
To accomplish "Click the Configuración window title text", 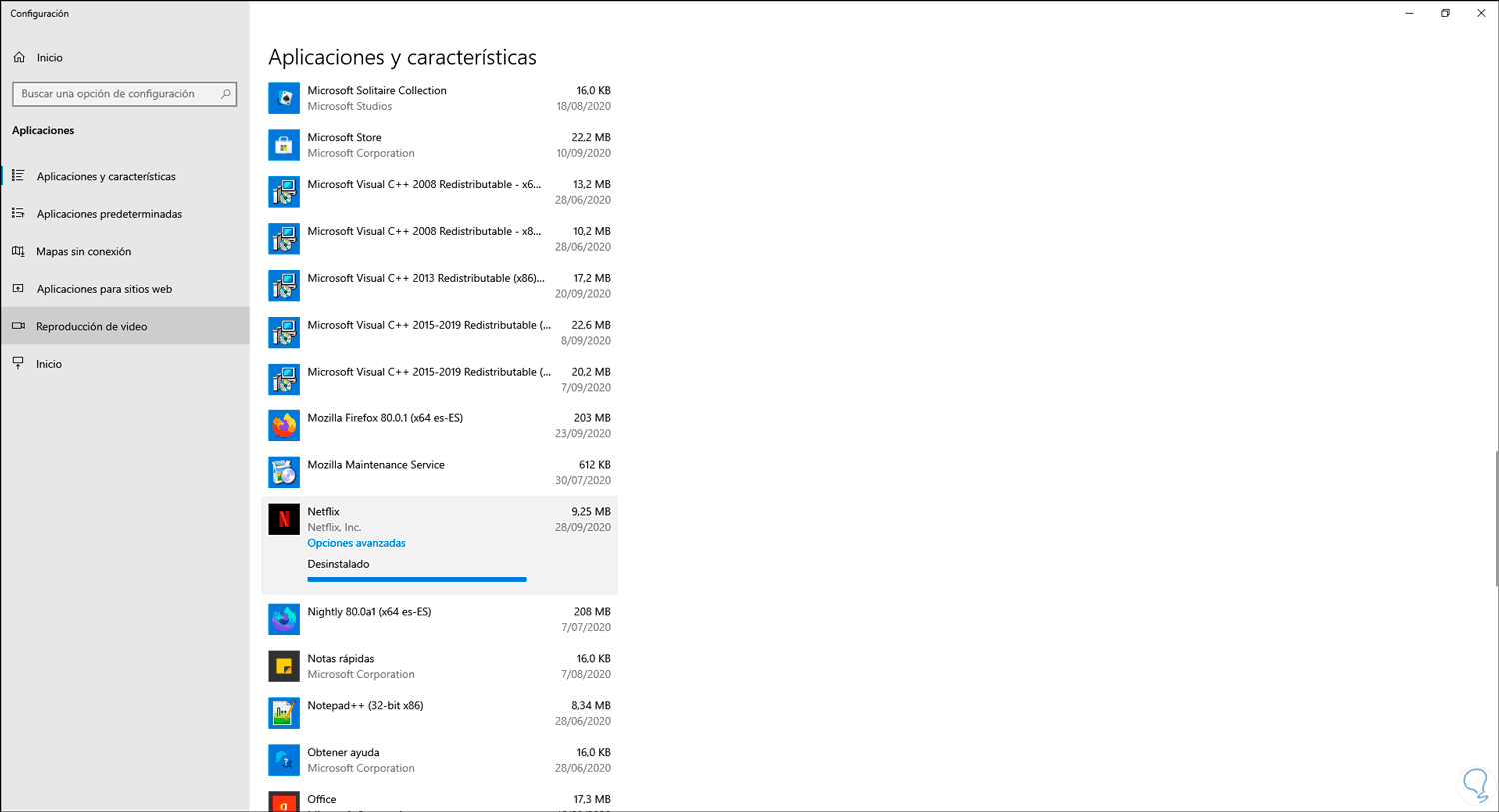I will (x=40, y=13).
